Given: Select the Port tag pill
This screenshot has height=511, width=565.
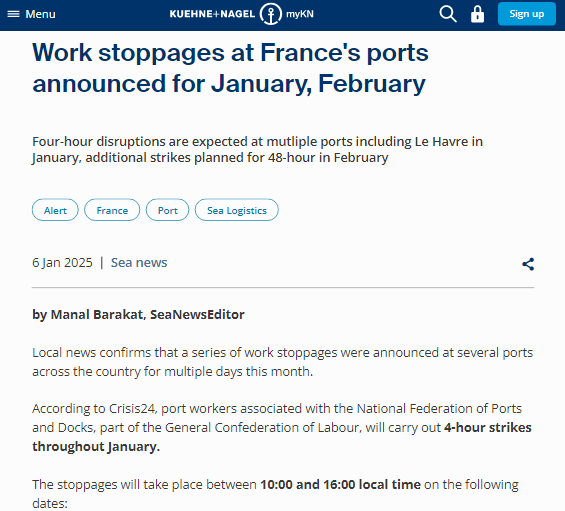Looking at the screenshot, I should 168,210.
